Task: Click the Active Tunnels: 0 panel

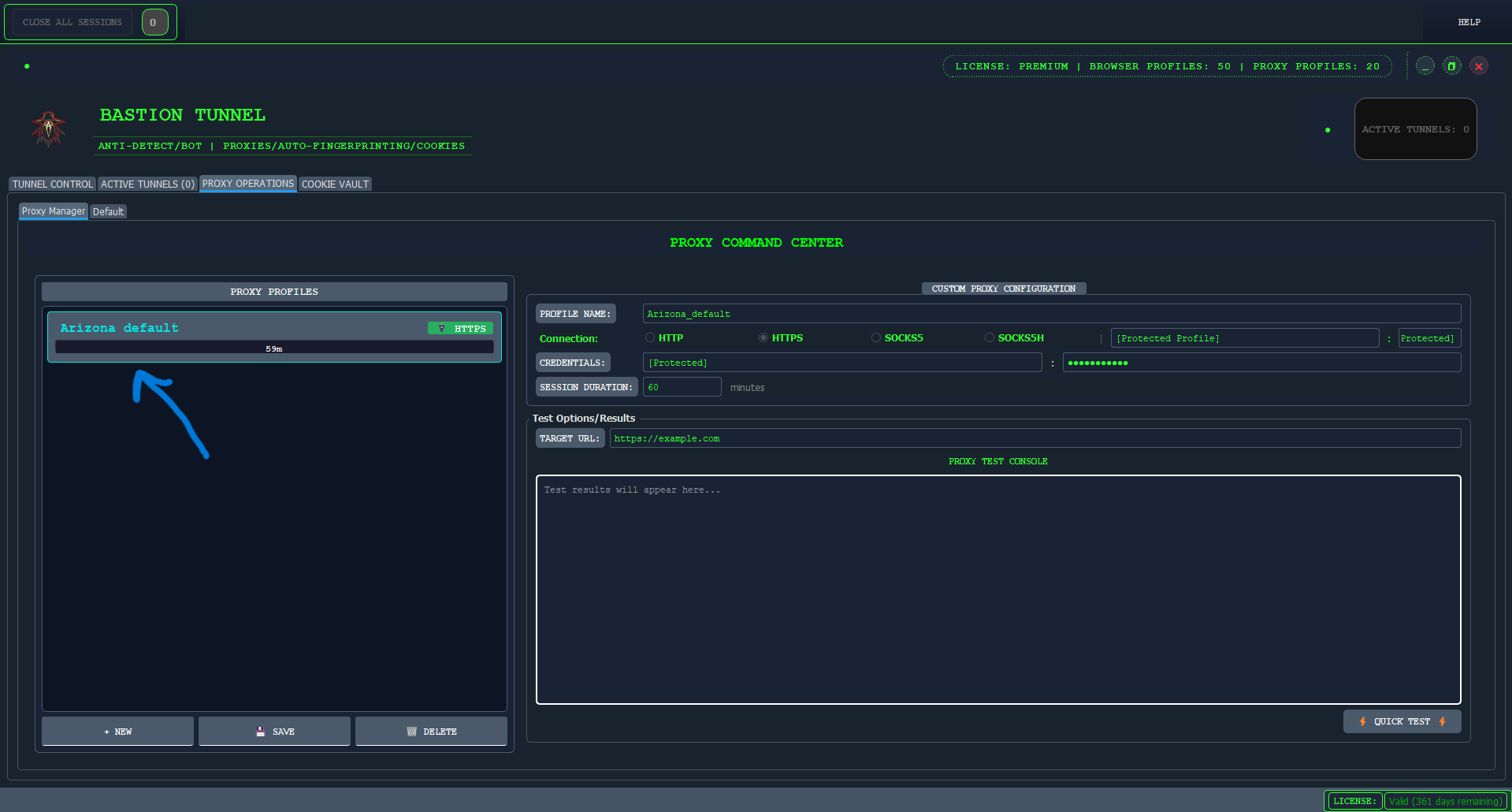Action: coord(1415,129)
